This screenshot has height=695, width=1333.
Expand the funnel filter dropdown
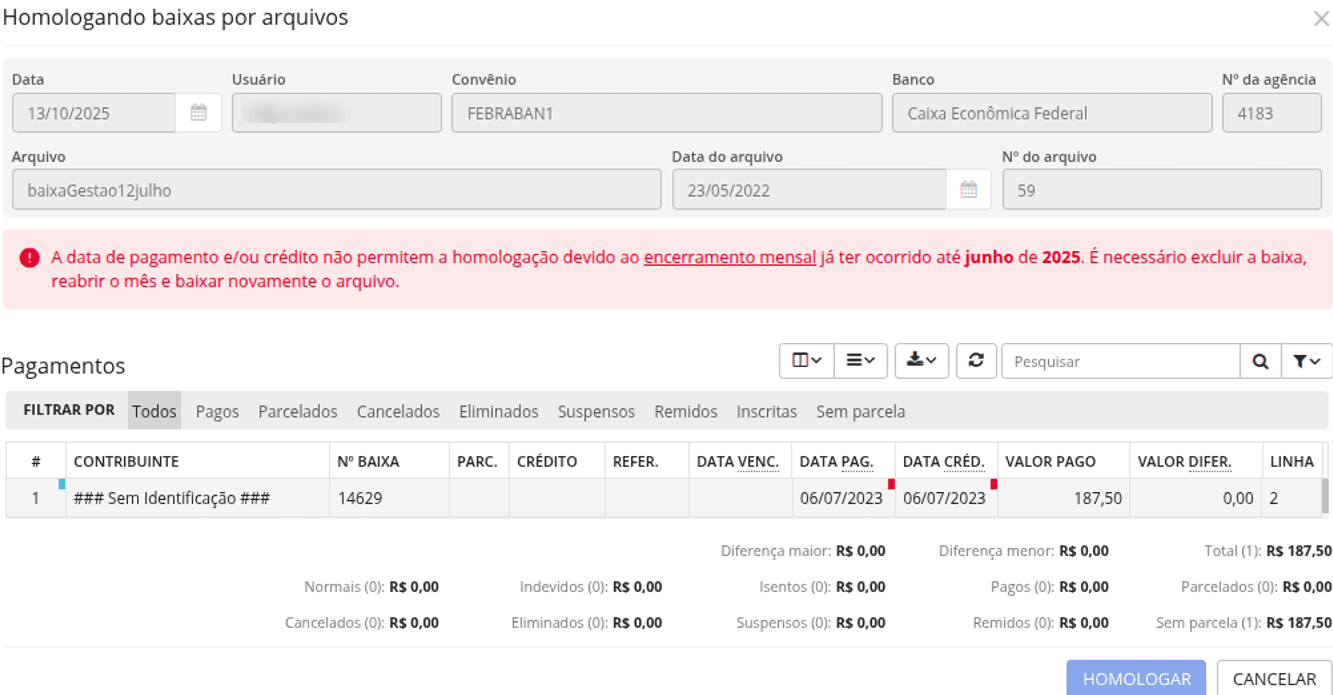click(1306, 362)
